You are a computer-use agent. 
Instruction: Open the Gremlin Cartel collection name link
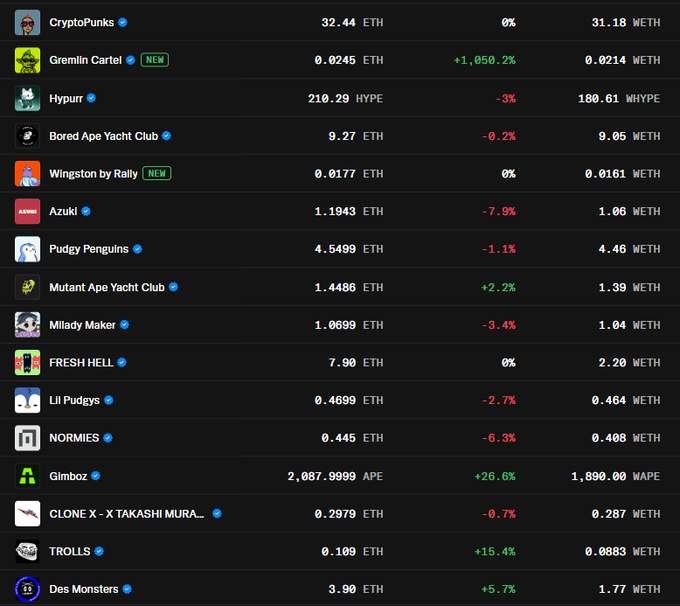click(85, 60)
